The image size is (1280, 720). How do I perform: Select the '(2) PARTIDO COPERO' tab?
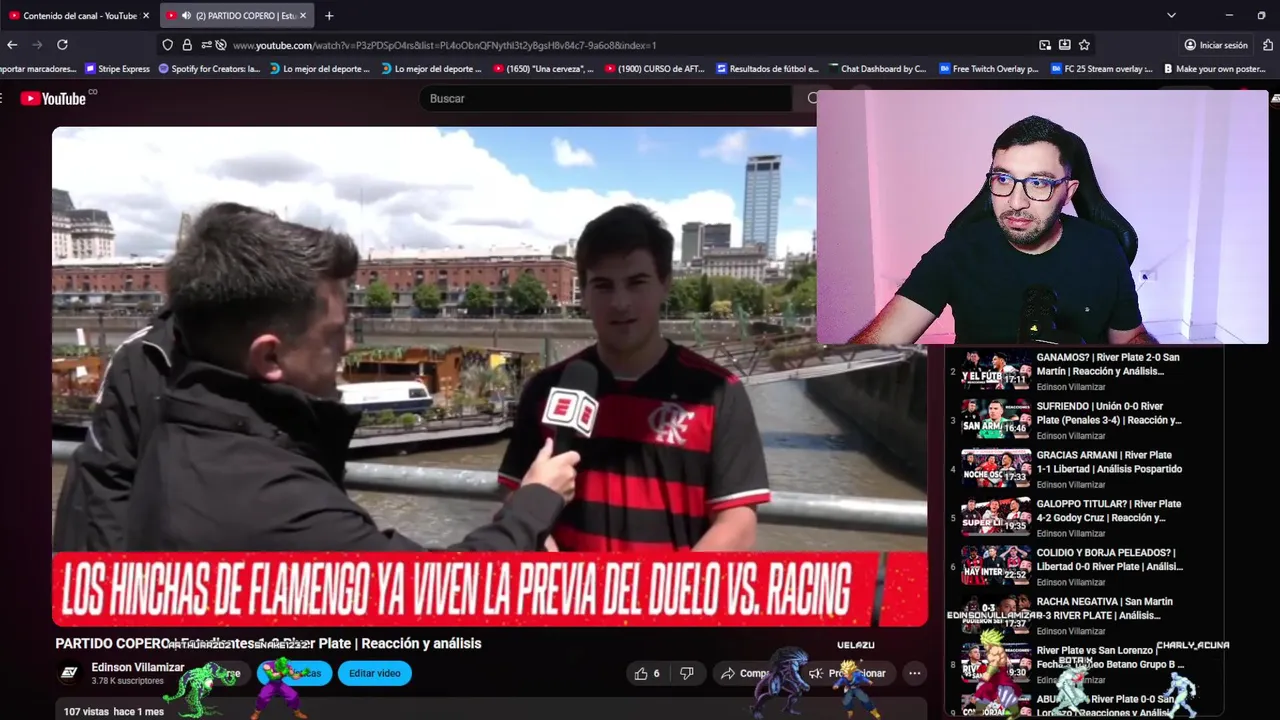(x=237, y=16)
